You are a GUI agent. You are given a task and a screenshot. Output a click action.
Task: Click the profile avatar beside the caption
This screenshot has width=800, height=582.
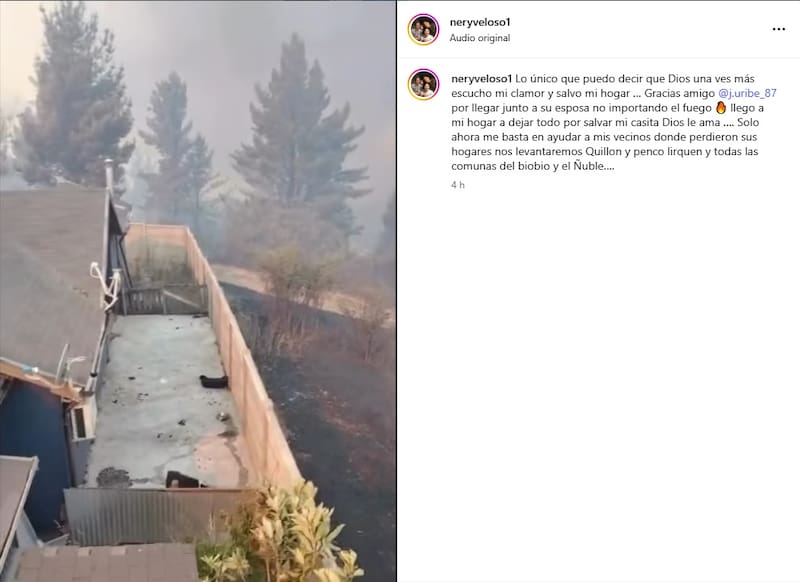tap(423, 84)
